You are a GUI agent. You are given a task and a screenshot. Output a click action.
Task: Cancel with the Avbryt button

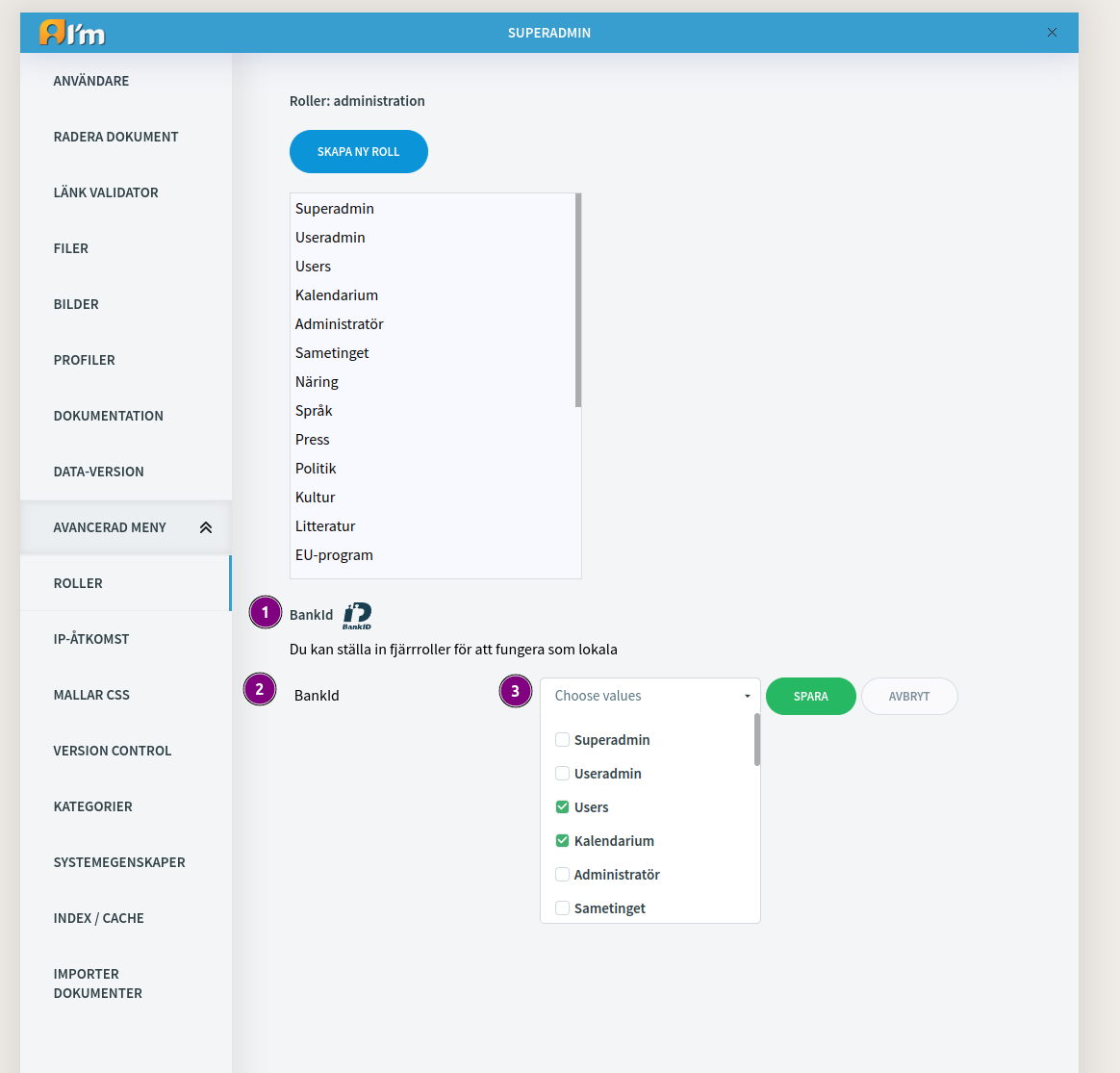[909, 696]
